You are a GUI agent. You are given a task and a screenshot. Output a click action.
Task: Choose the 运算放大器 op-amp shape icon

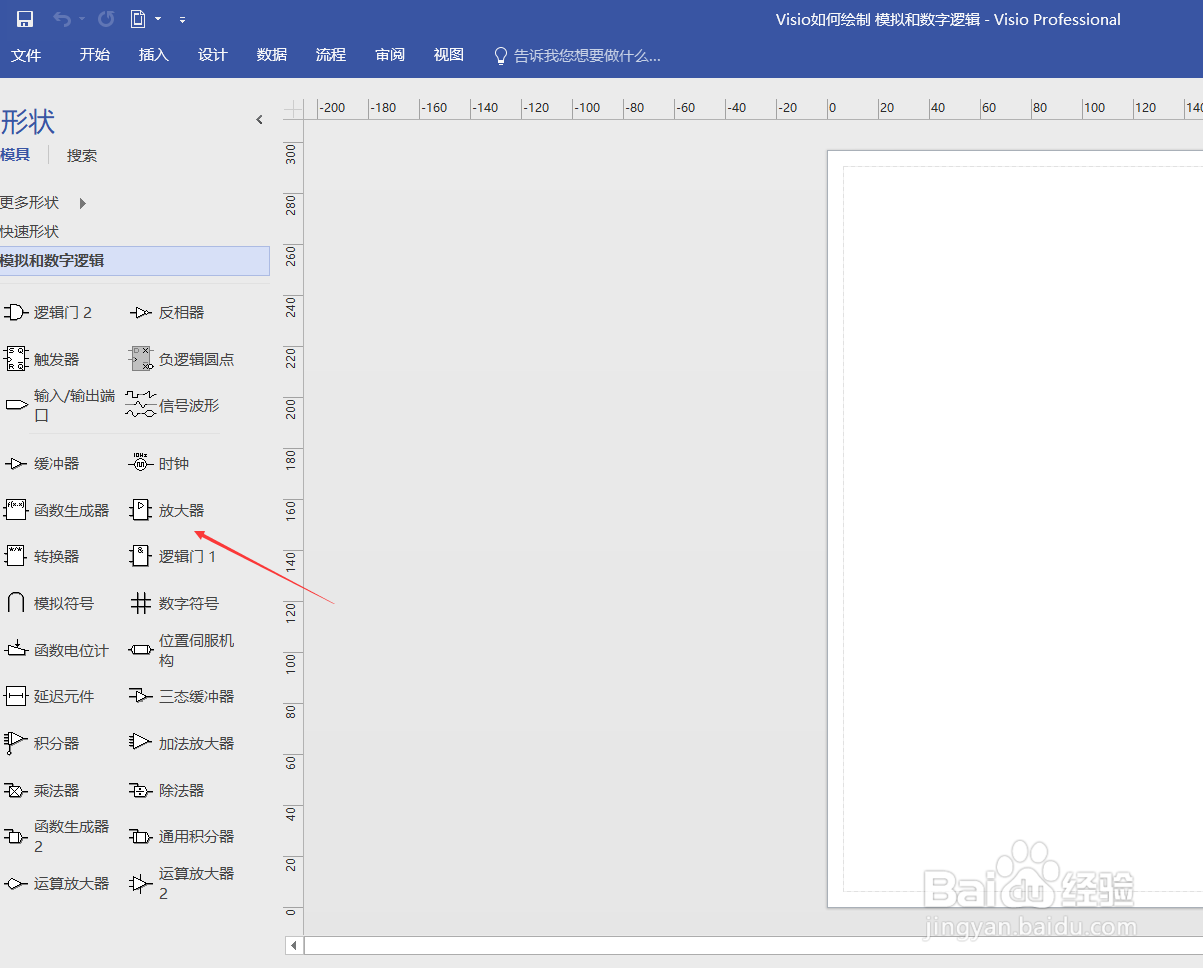16,884
